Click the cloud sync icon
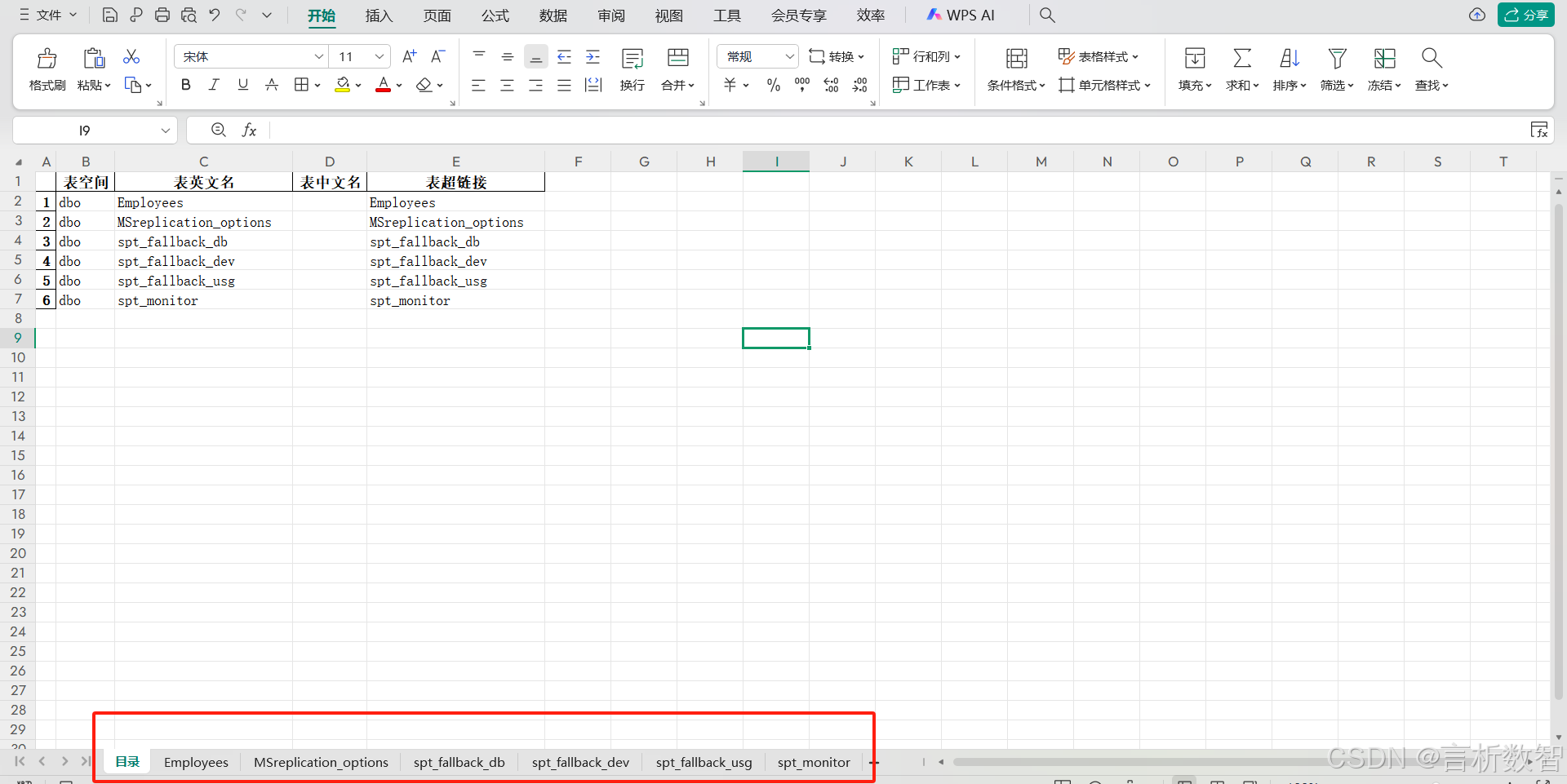The height and width of the screenshot is (784, 1567). point(1477,15)
